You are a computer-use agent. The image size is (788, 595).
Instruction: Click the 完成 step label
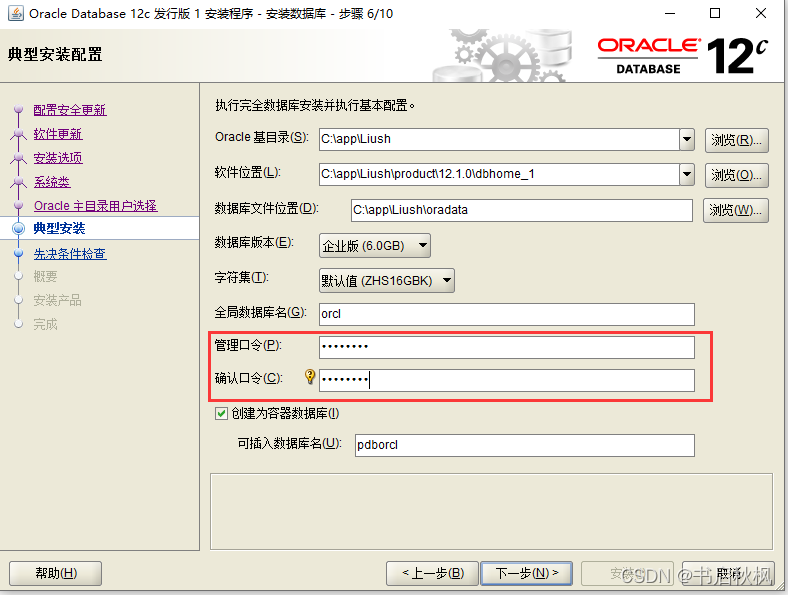point(45,324)
